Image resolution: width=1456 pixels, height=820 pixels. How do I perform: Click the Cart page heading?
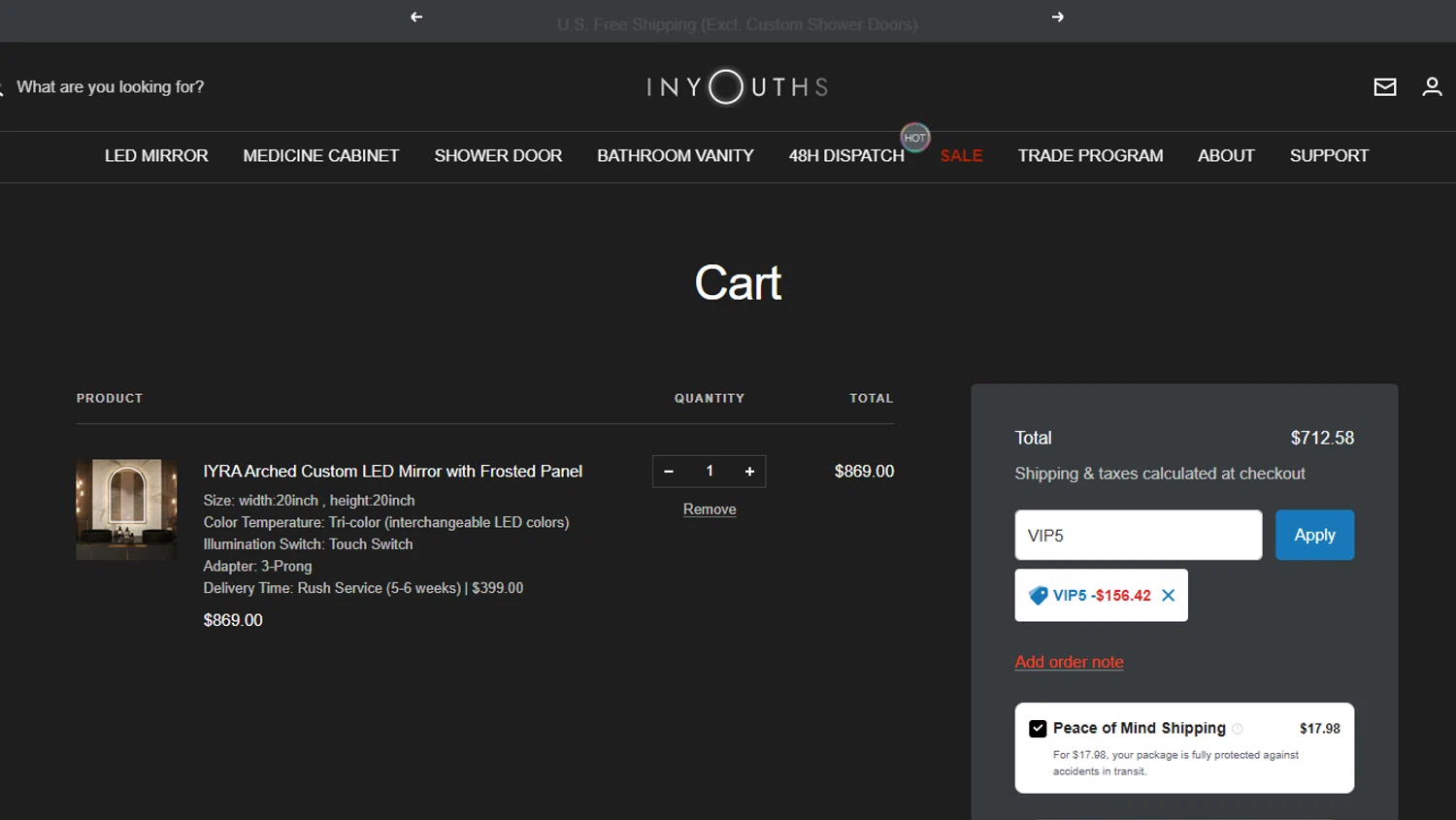[738, 283]
